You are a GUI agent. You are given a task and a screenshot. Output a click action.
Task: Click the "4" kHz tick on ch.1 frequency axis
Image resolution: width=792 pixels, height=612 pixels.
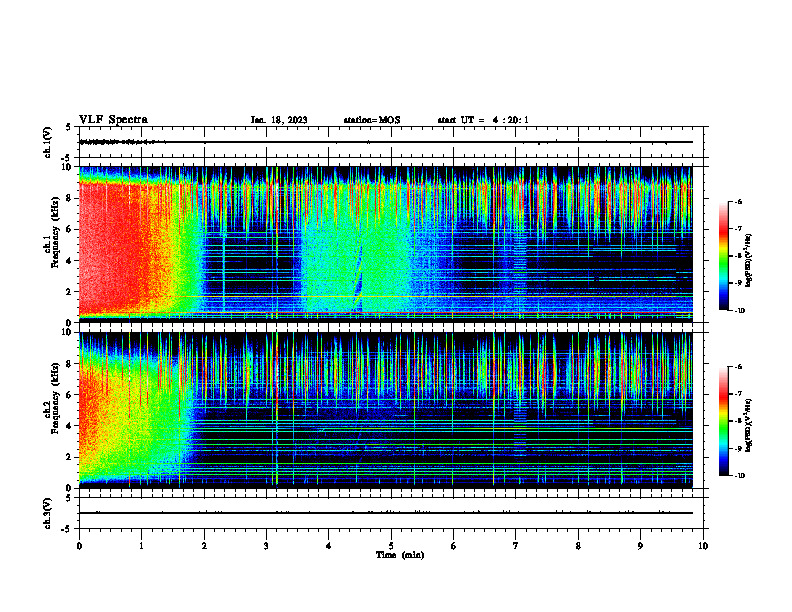coord(70,261)
